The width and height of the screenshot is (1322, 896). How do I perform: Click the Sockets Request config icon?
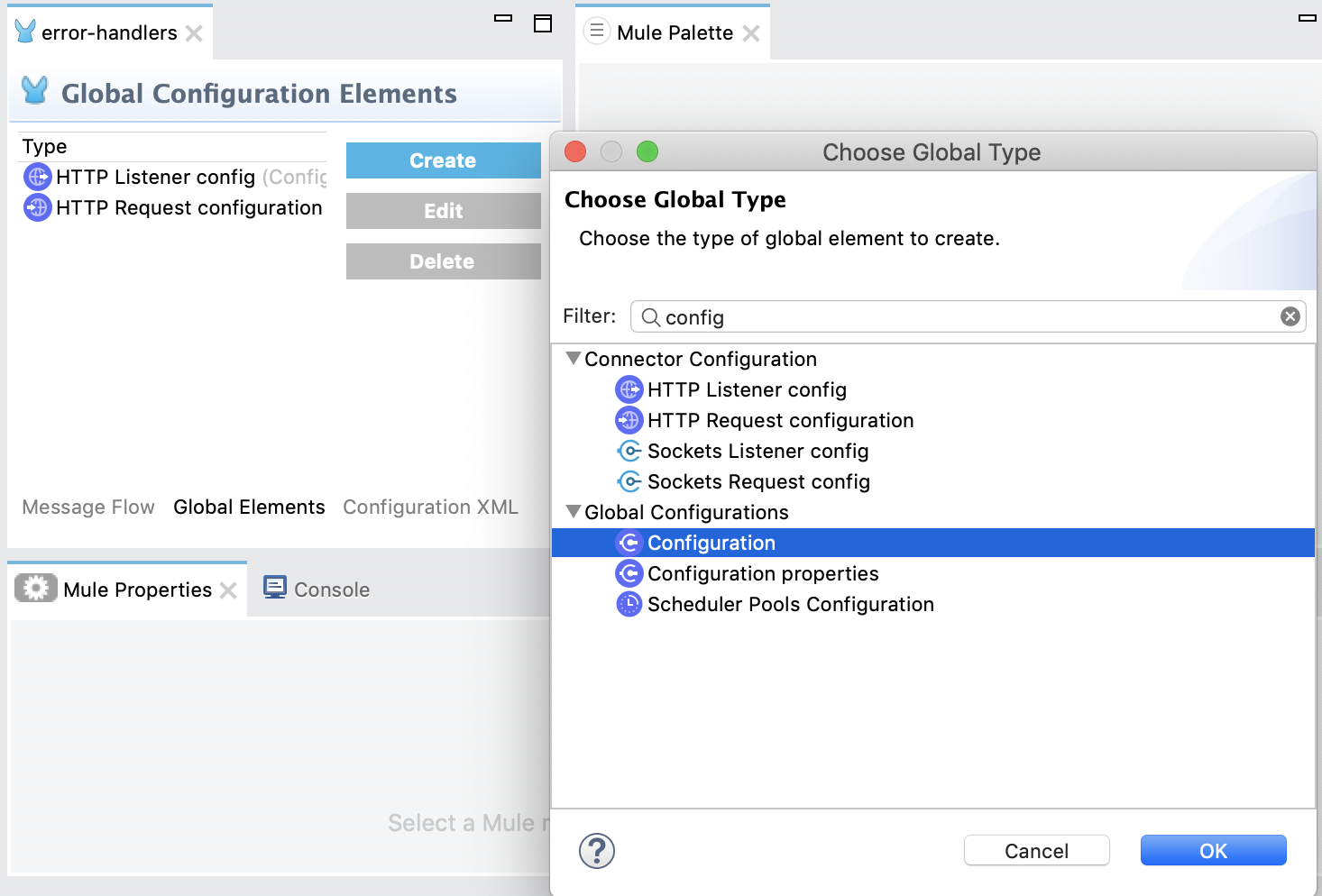(629, 481)
